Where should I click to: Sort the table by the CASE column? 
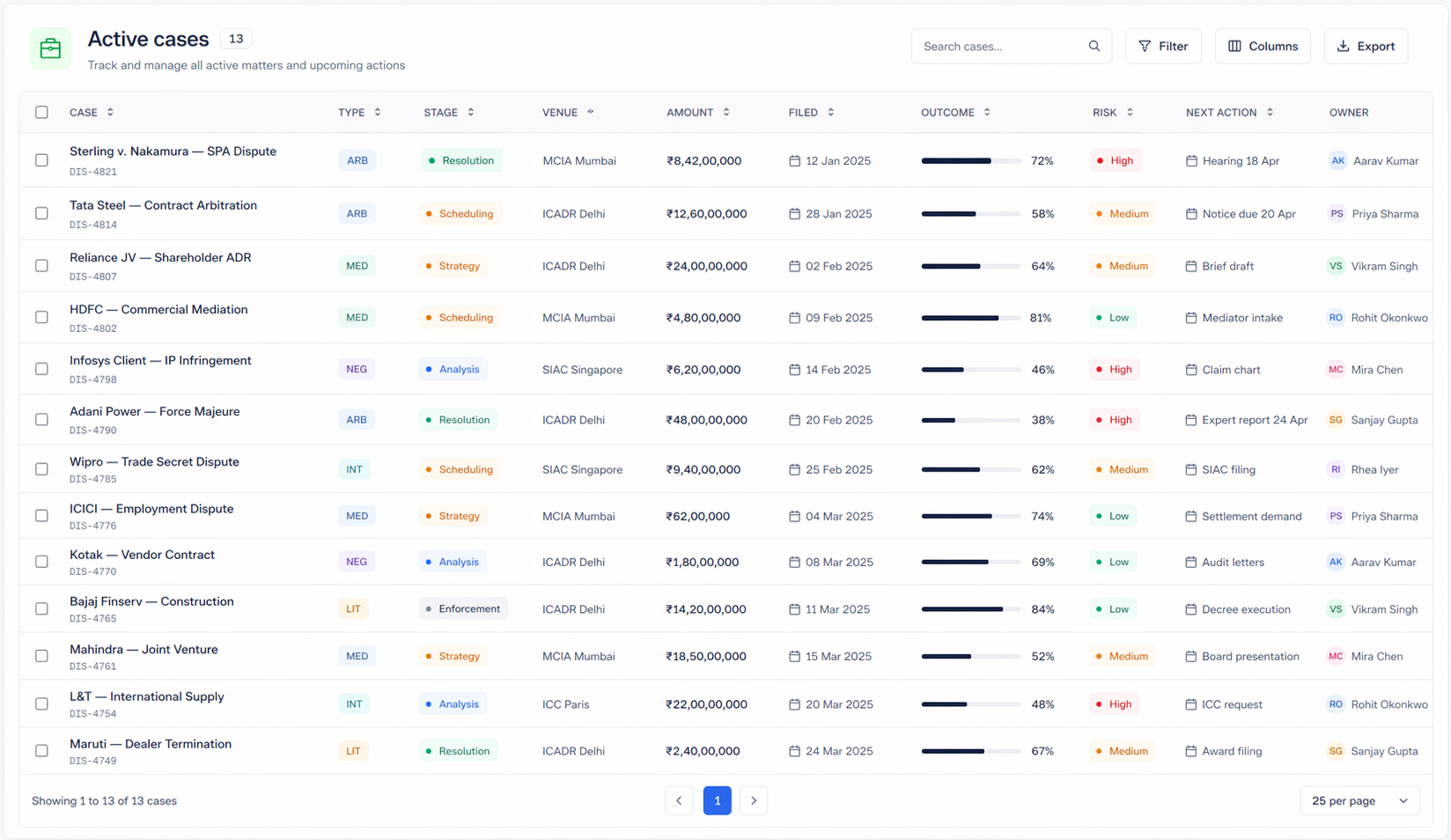92,113
